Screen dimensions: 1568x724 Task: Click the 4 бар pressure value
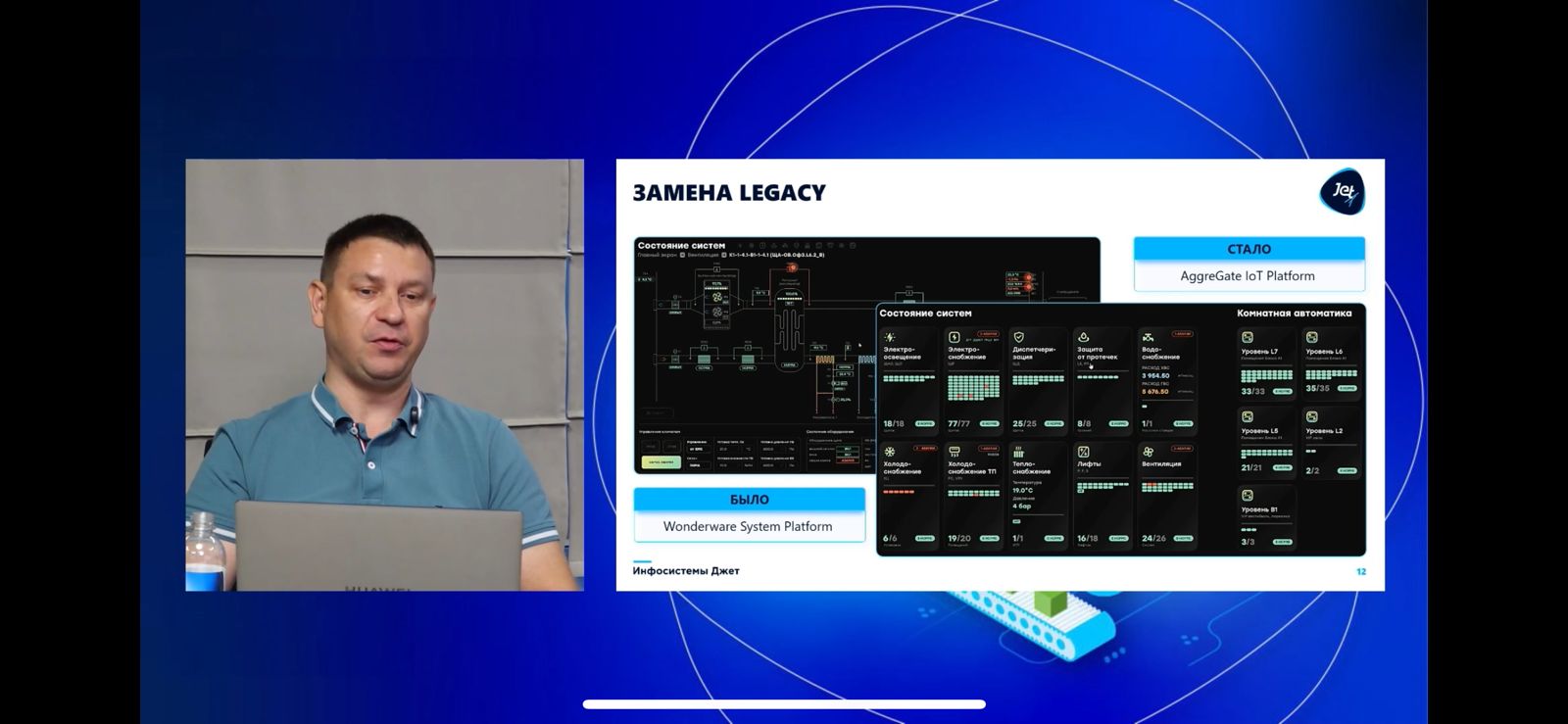coord(1021,506)
